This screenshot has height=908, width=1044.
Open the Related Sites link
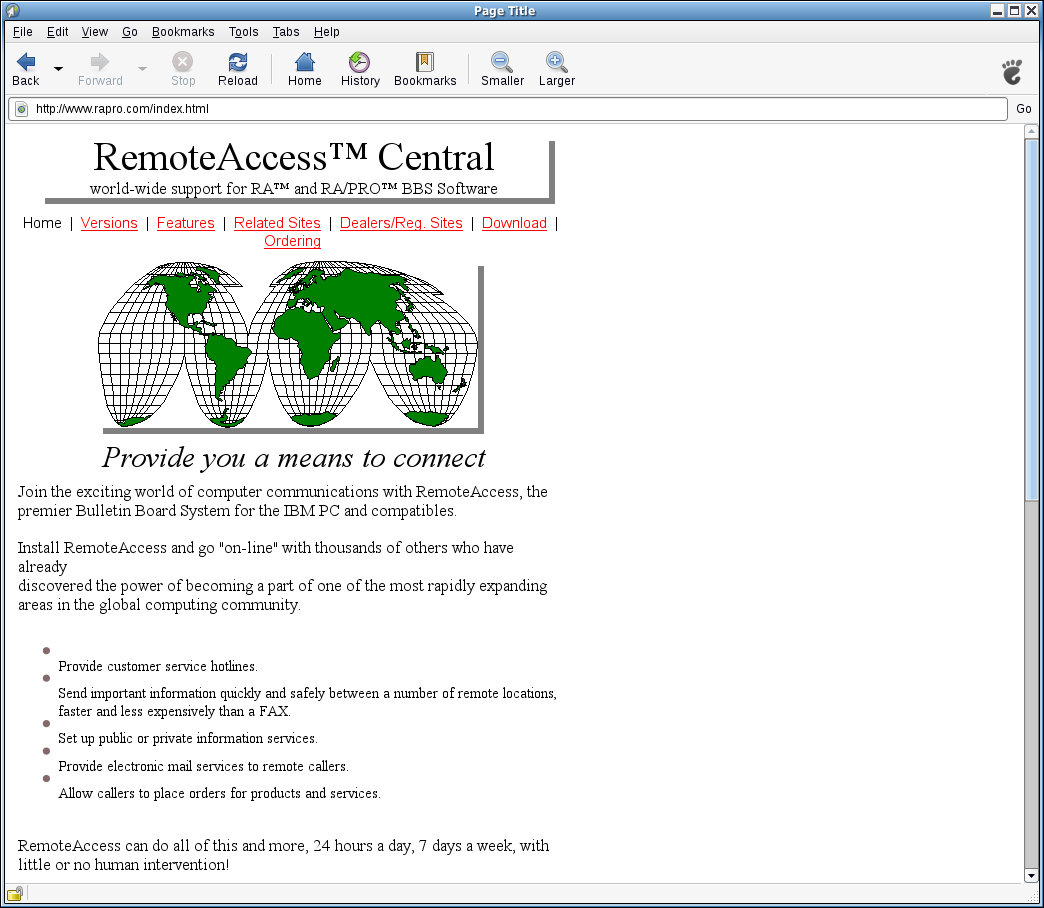[277, 223]
